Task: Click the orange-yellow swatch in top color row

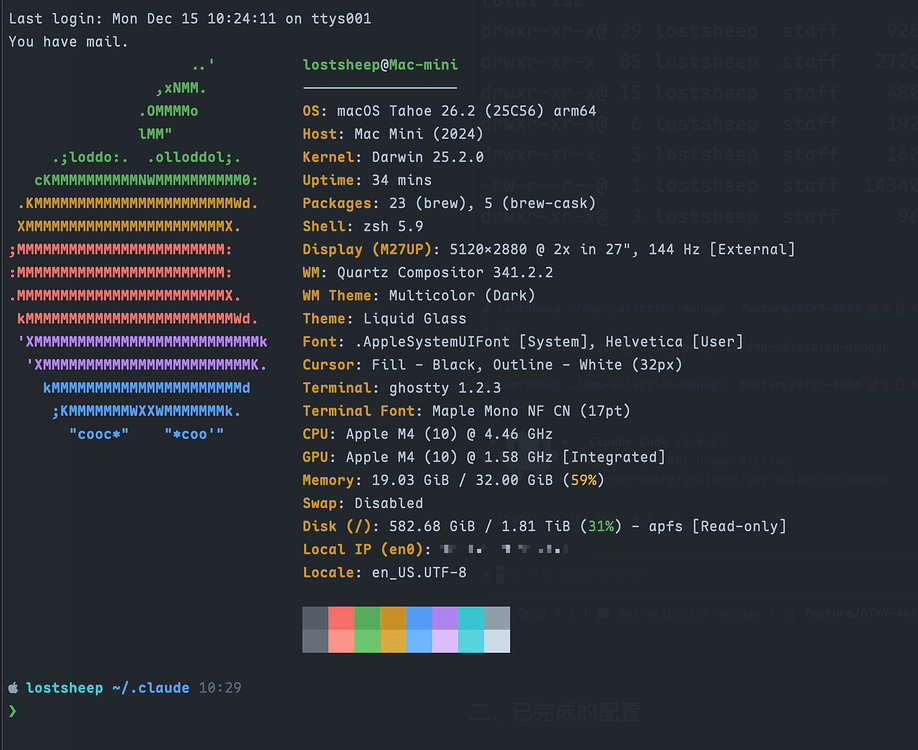Action: tap(393, 618)
